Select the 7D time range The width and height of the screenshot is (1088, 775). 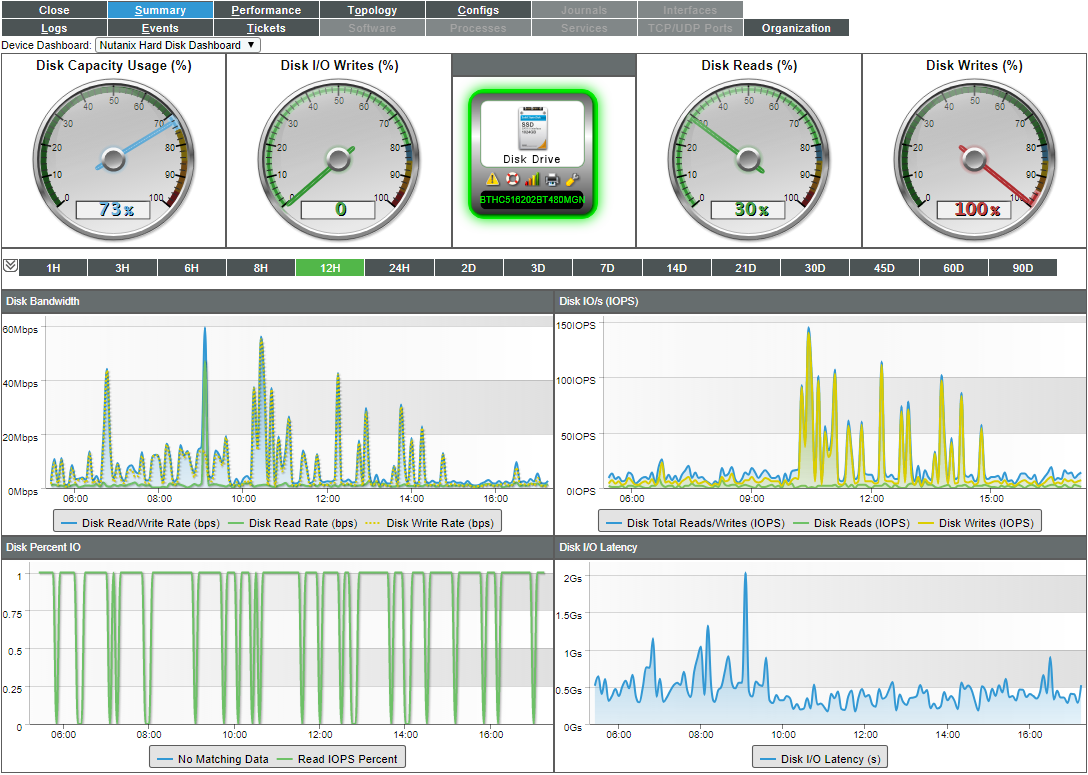coord(607,268)
